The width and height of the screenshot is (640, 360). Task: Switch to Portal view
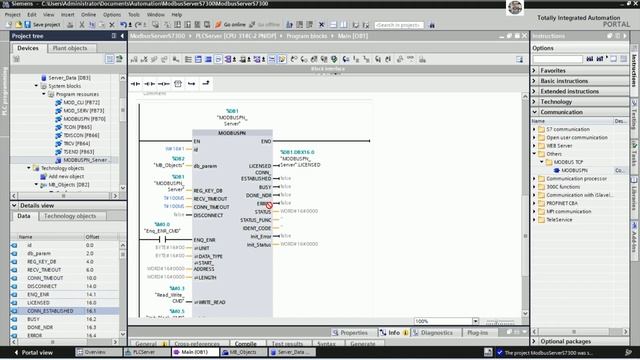(33, 352)
